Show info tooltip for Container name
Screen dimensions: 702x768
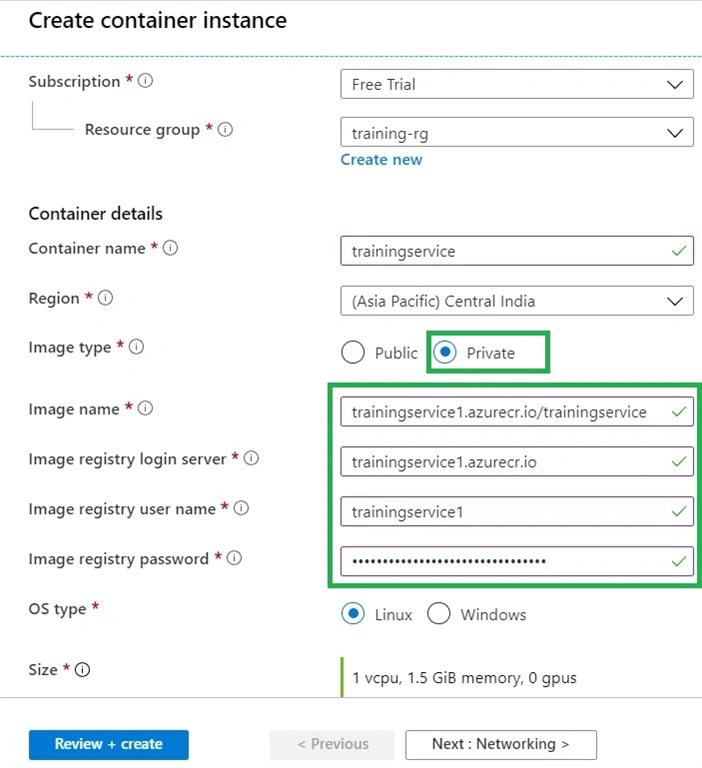coord(170,248)
